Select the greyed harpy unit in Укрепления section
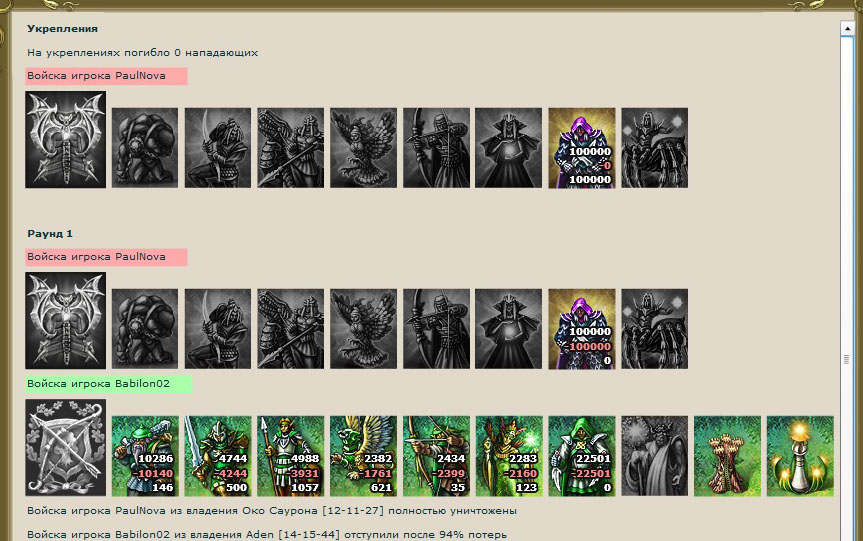The width and height of the screenshot is (863, 541). click(x=363, y=147)
